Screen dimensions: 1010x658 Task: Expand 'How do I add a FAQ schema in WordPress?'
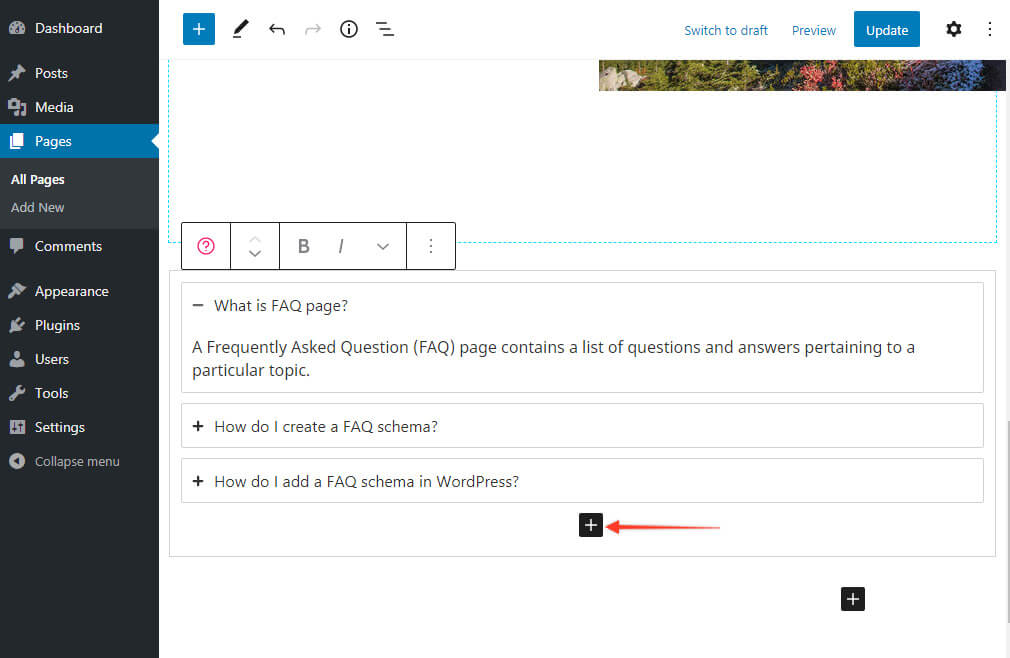198,481
